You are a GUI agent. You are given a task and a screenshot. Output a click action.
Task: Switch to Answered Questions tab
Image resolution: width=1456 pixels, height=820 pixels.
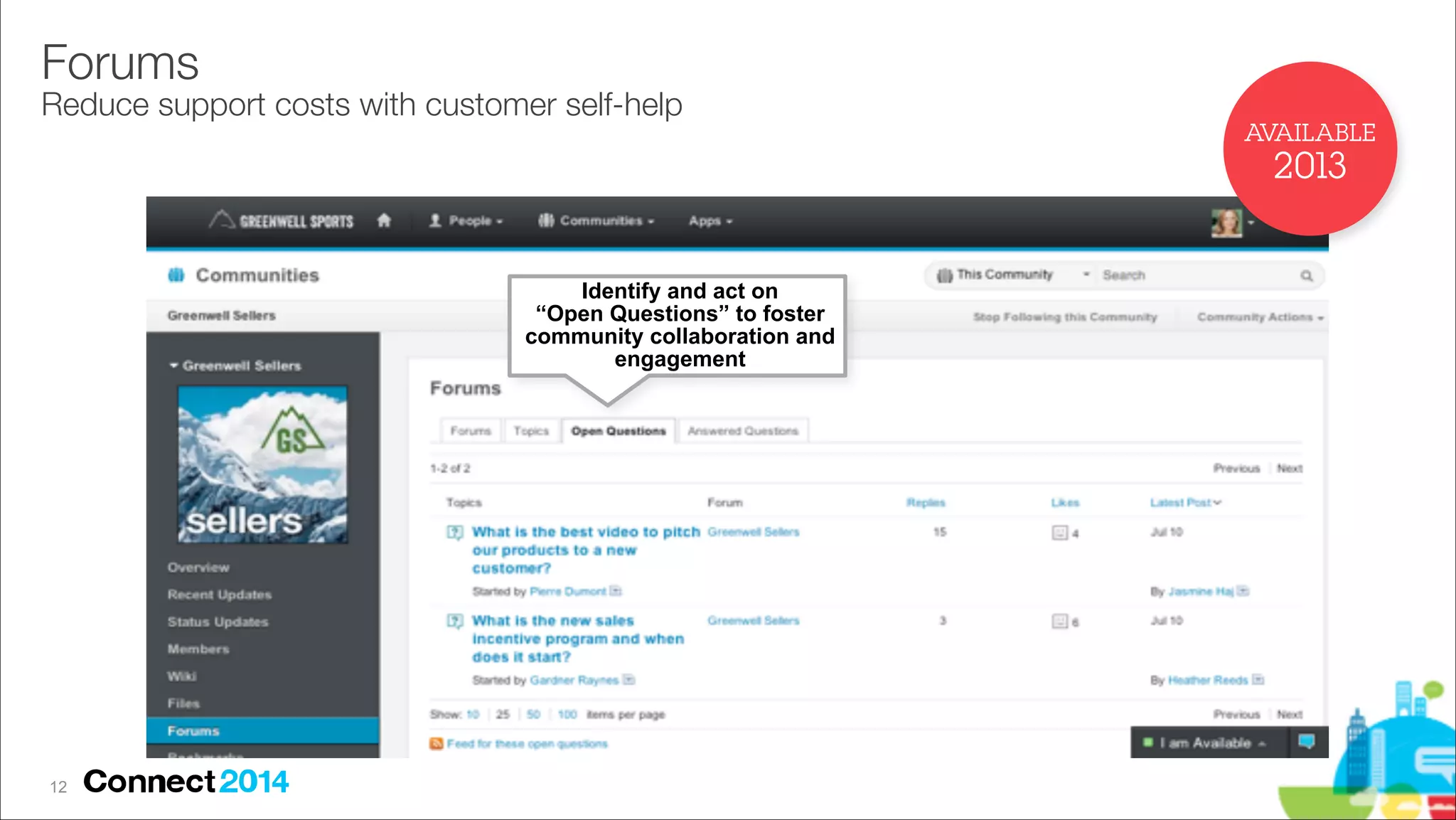click(x=743, y=431)
